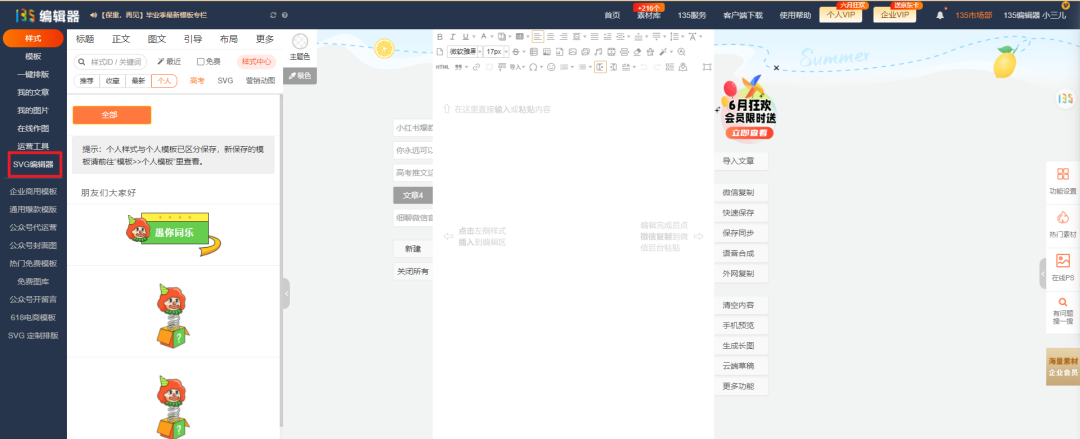Open 热门素材 on right sidebar
This screenshot has height=439, width=1080.
pyautogui.click(x=1063, y=226)
